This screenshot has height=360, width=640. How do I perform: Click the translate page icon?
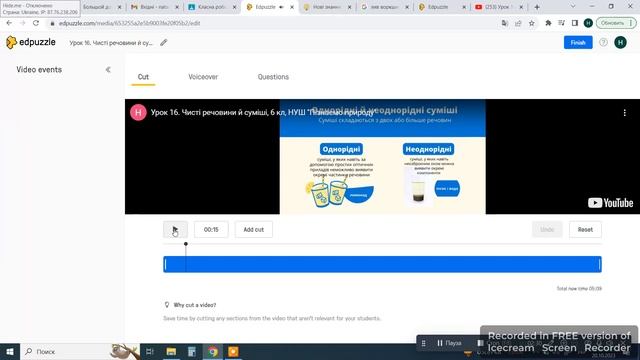505,23
